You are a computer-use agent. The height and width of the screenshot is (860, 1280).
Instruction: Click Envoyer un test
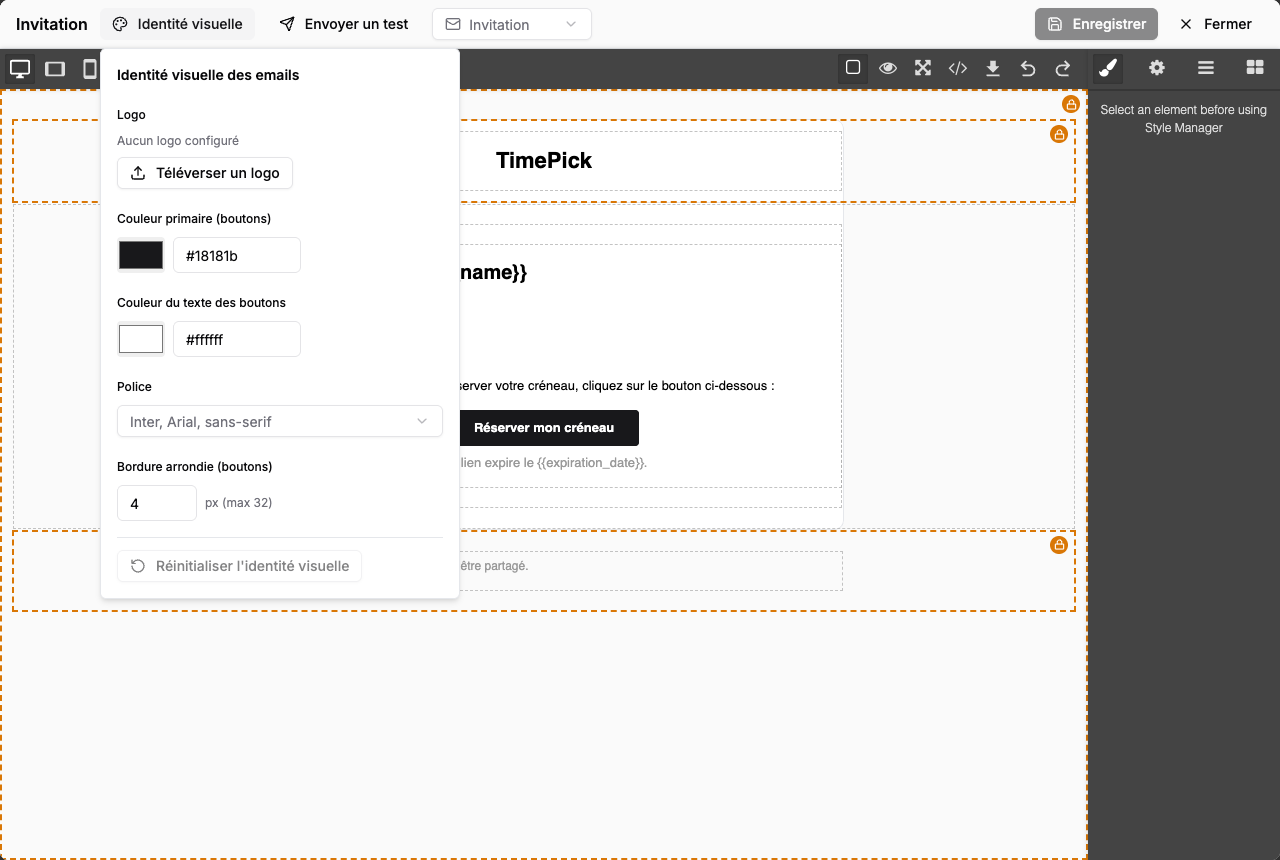click(x=344, y=24)
